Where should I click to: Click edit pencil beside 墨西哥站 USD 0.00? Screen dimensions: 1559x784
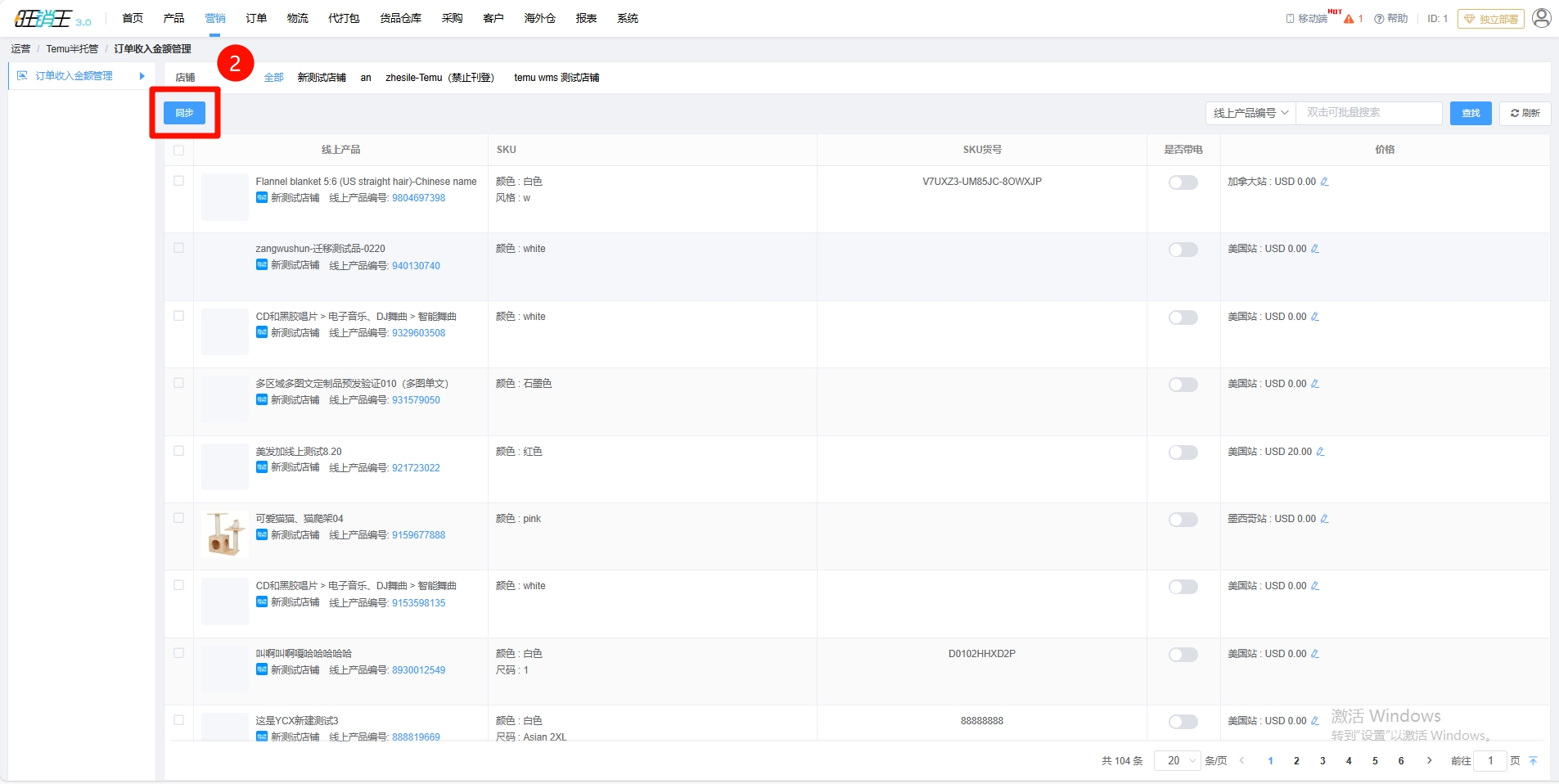1324,519
